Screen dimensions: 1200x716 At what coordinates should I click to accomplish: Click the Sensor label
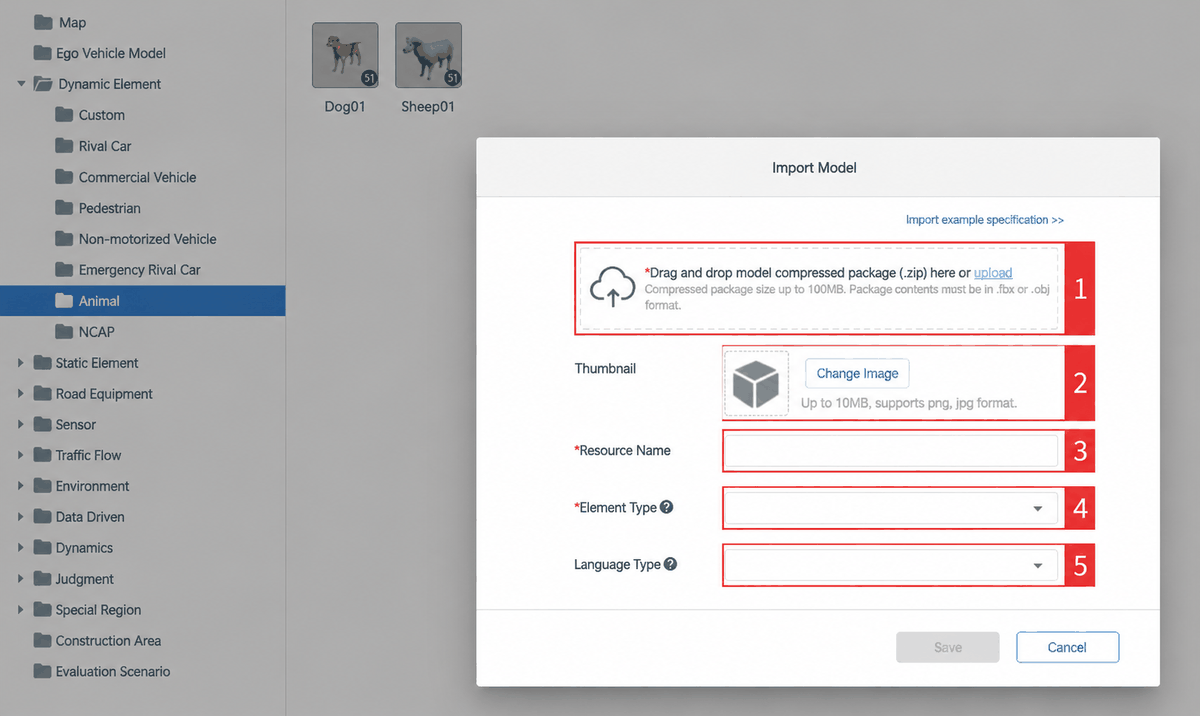(x=76, y=425)
